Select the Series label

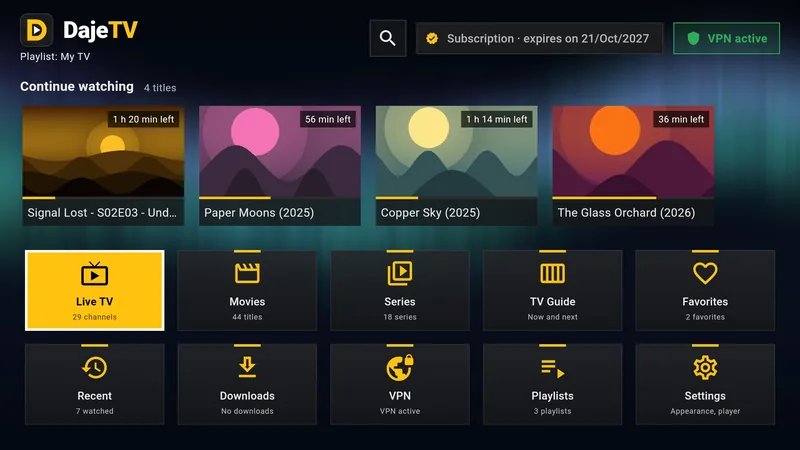(x=399, y=302)
